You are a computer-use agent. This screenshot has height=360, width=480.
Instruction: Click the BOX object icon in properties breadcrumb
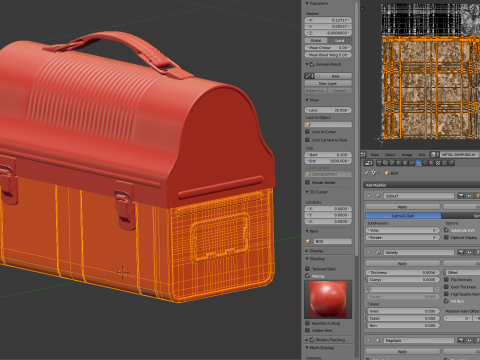387,173
